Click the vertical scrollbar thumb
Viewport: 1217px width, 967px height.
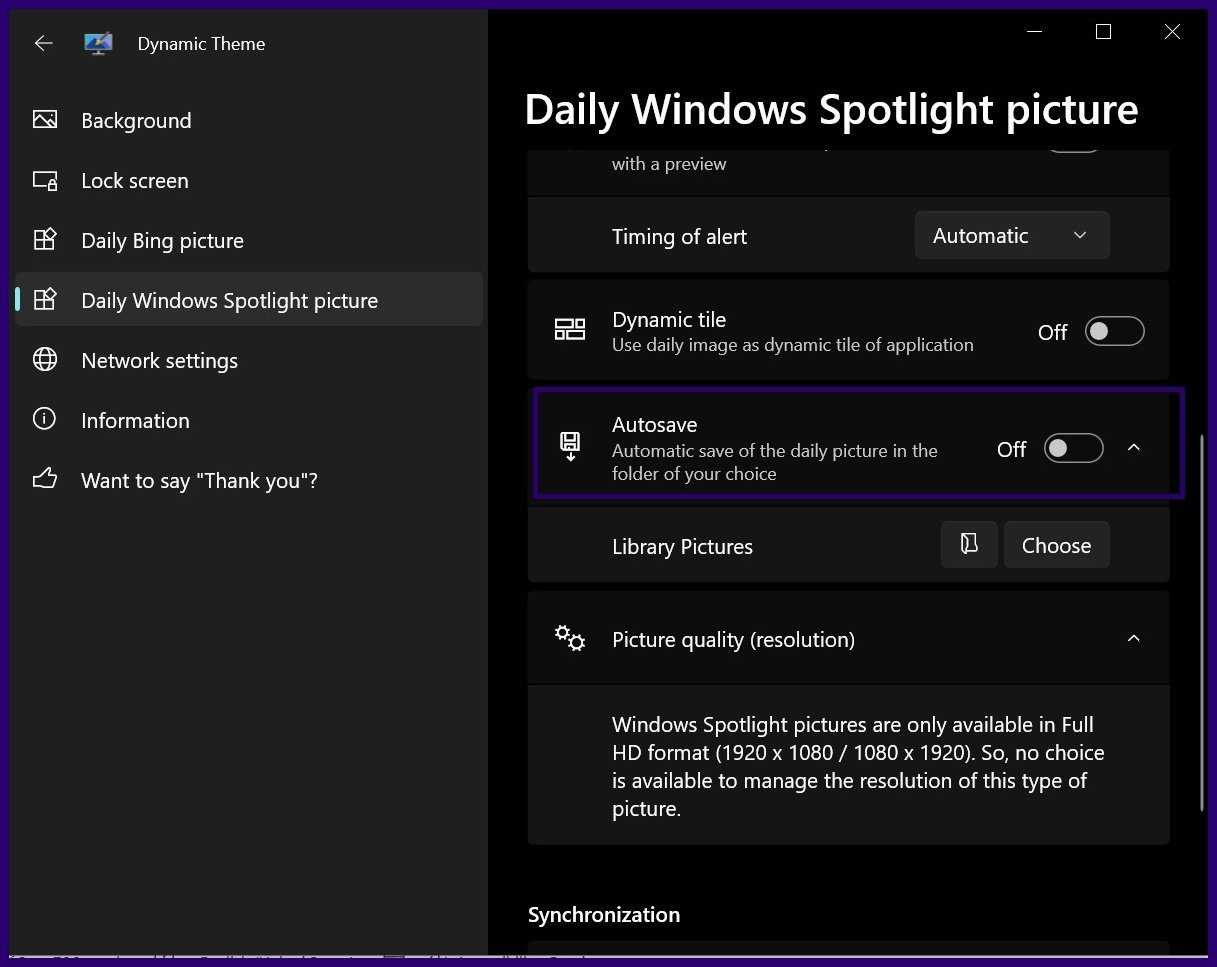(1202, 620)
